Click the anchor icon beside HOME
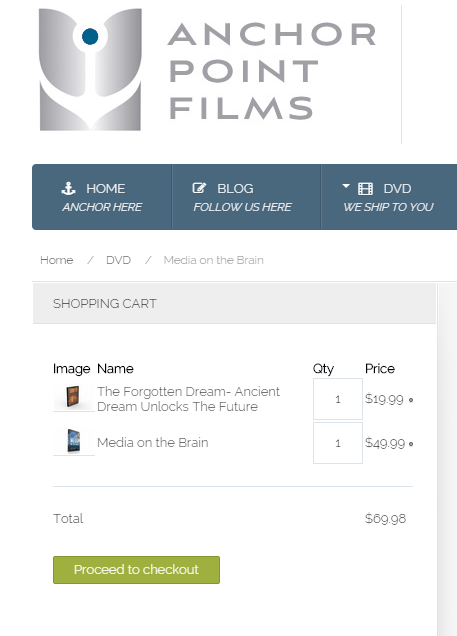 coord(68,188)
